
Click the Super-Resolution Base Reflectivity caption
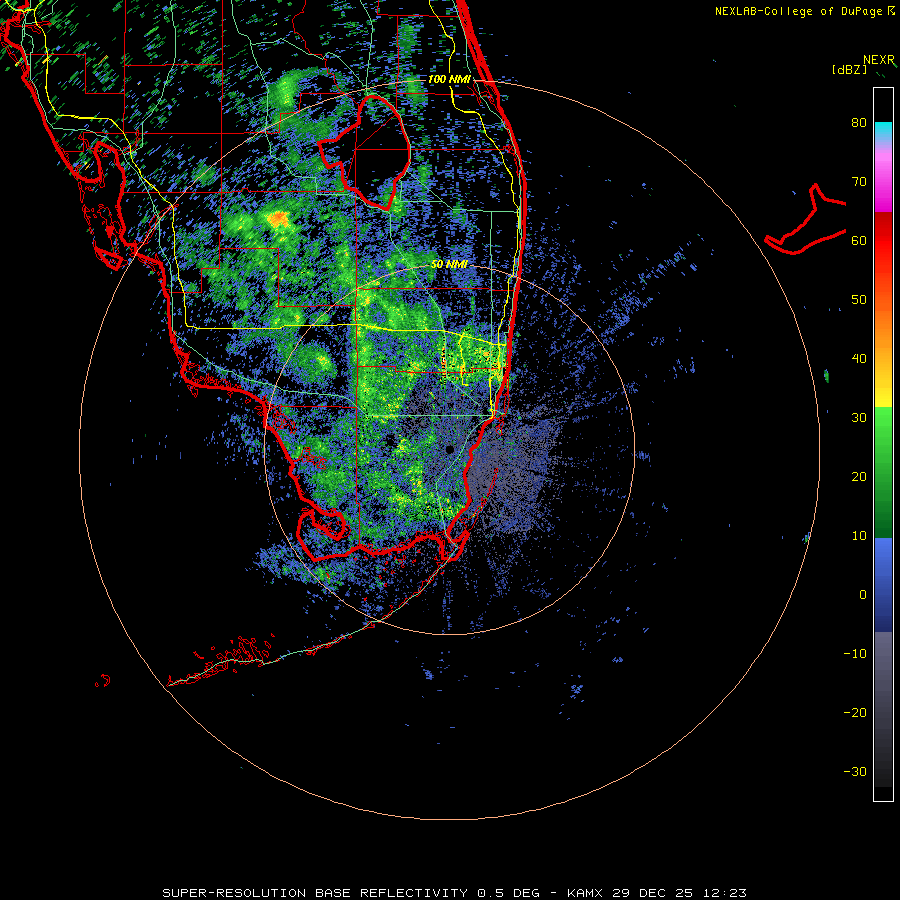454,893
